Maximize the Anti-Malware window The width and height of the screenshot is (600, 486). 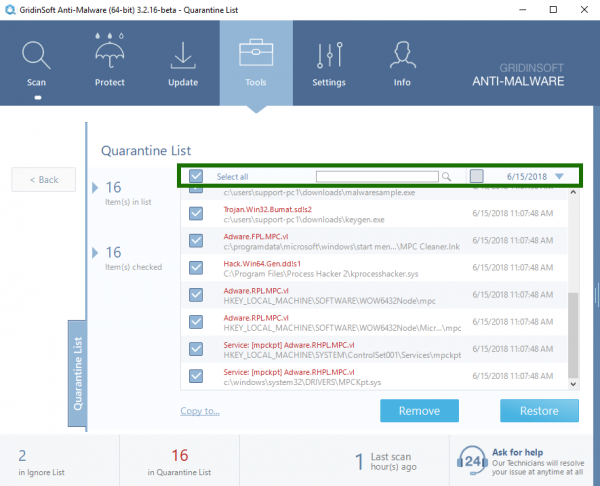[x=553, y=10]
